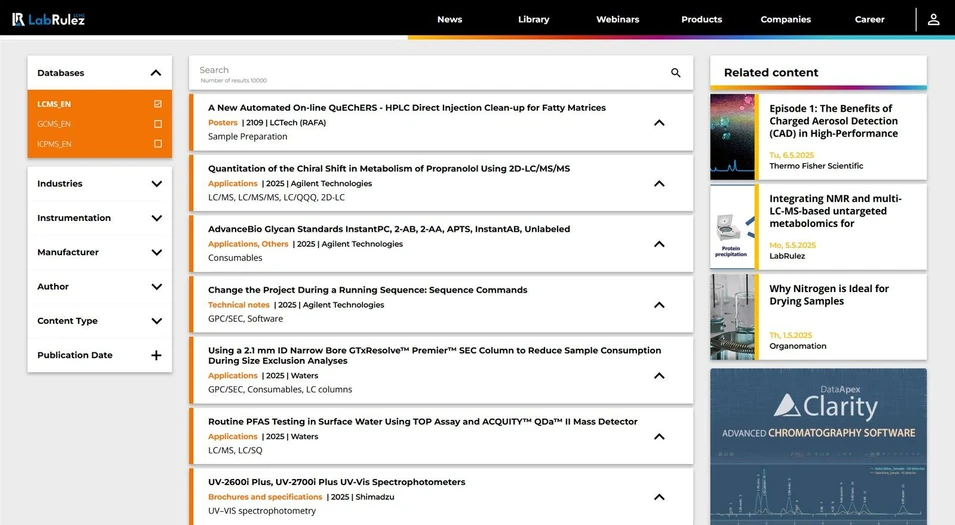Screen dimensions: 955x525
Task: Open the Companies menu
Action: [x=786, y=19]
